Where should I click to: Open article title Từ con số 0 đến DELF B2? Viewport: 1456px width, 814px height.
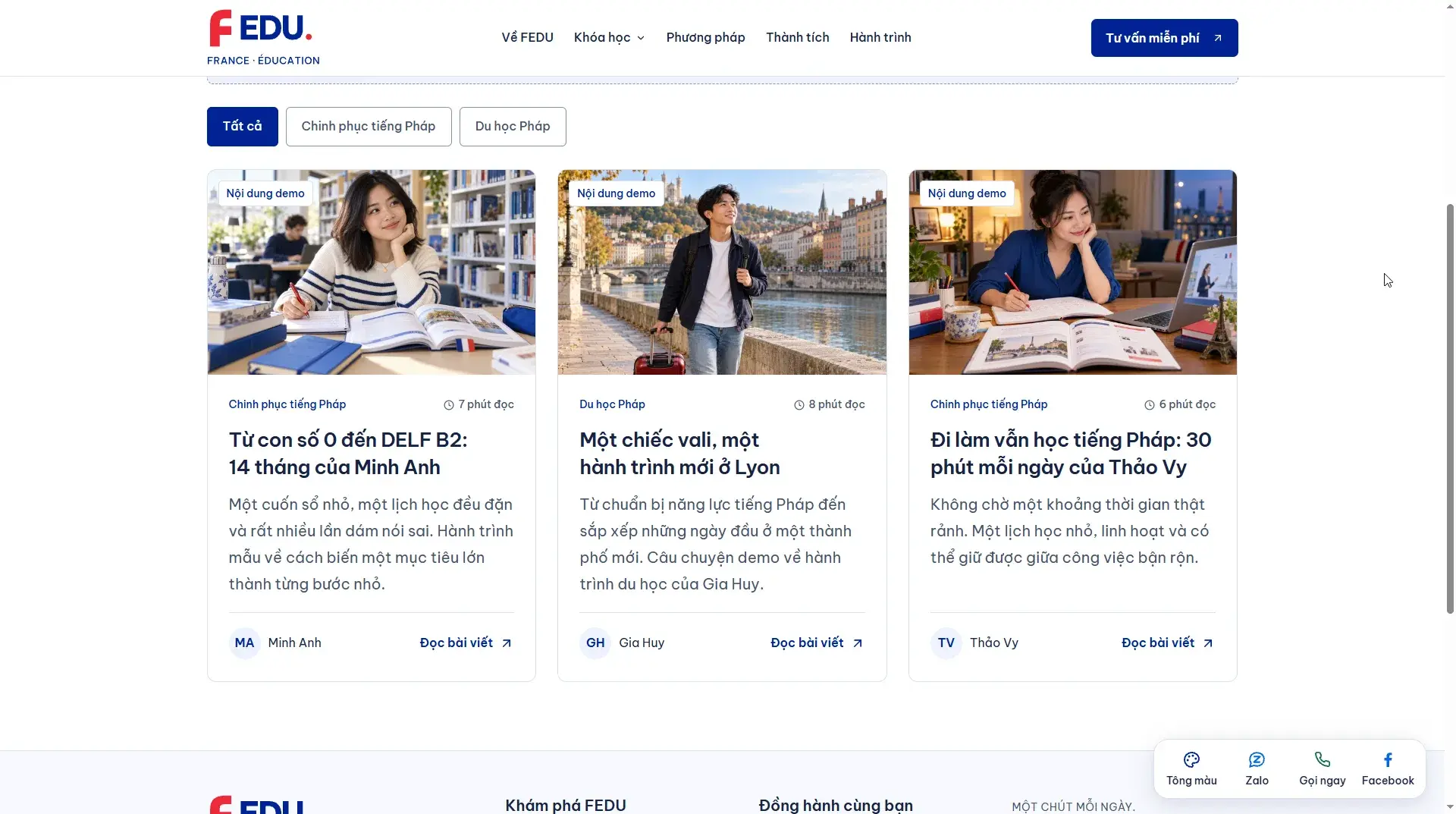click(348, 454)
